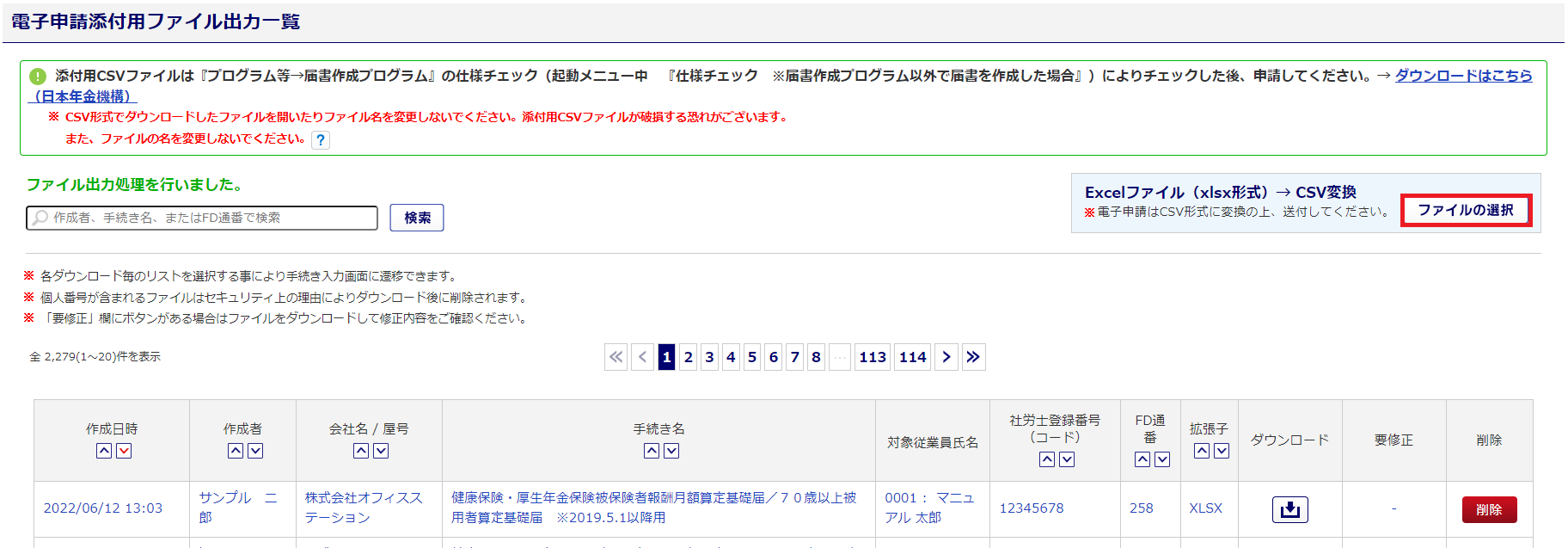Sort 手続き名 column ascending
Viewport: 1568px width, 548px height.
point(652,451)
